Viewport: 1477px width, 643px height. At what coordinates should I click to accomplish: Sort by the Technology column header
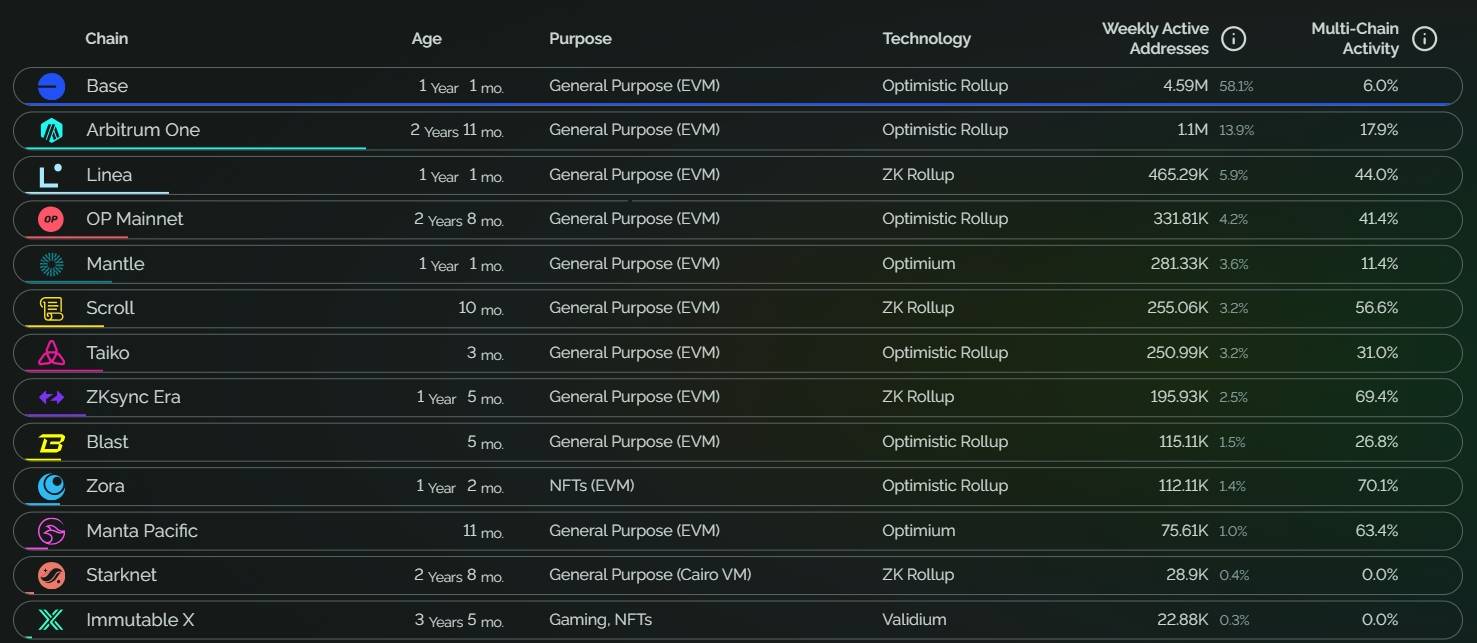click(x=927, y=39)
